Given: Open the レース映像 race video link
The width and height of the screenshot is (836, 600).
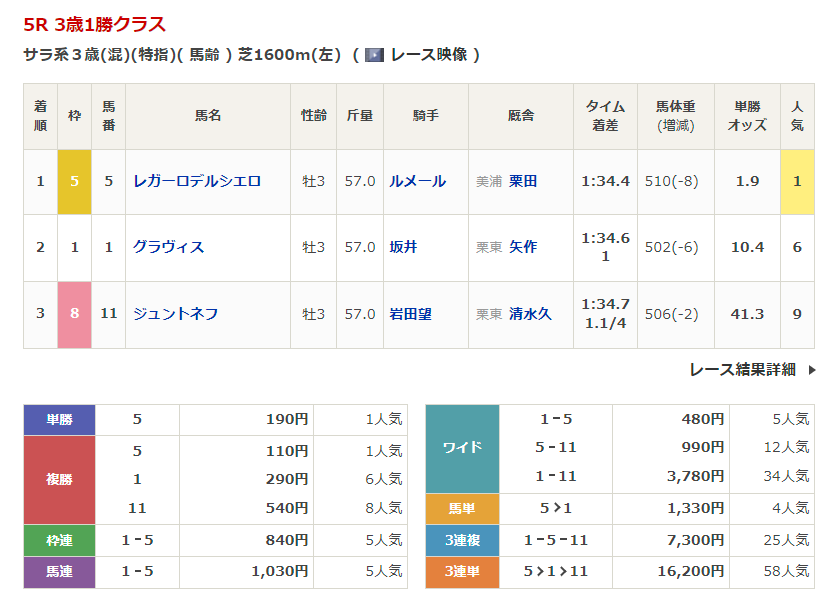Looking at the screenshot, I should point(428,55).
